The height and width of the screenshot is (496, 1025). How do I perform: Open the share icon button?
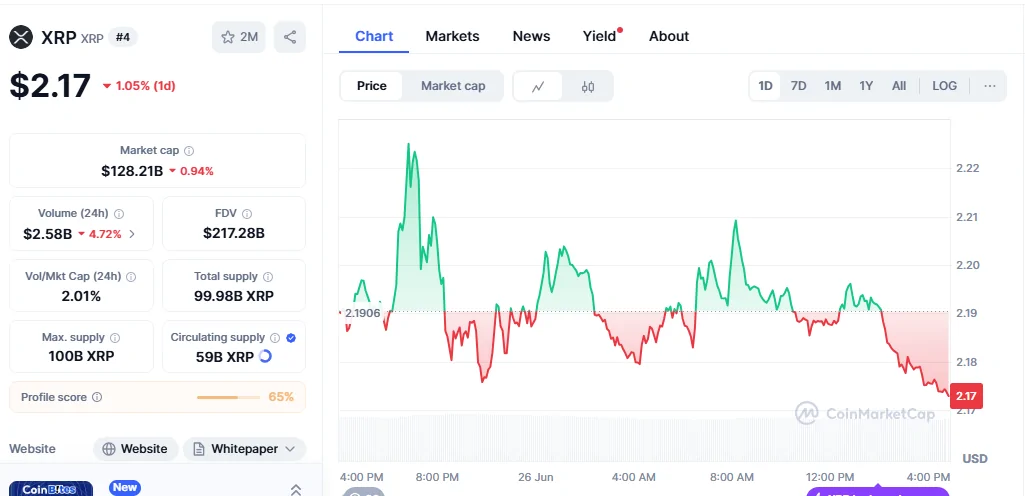click(290, 37)
